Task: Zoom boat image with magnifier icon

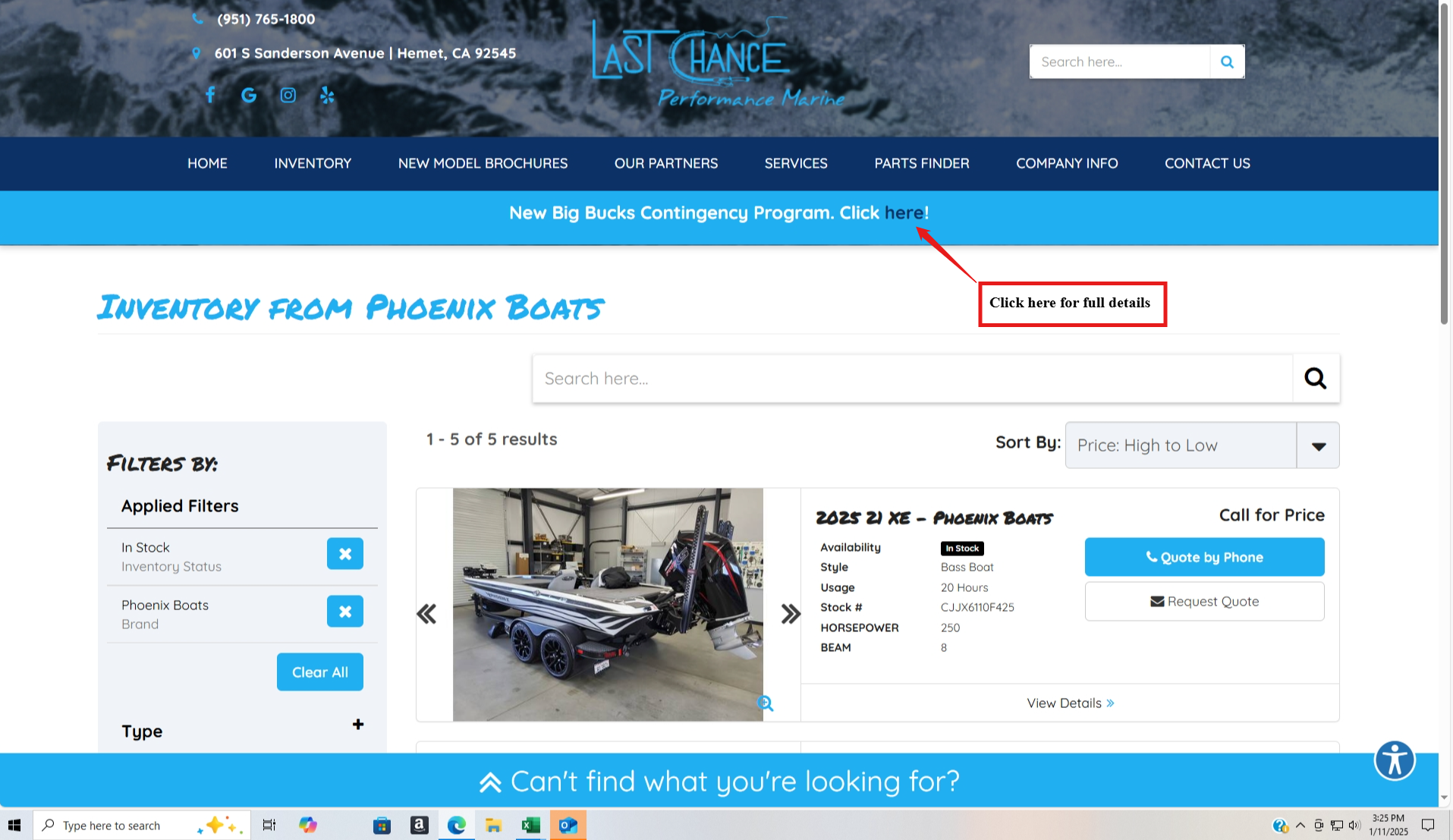Action: coord(765,703)
